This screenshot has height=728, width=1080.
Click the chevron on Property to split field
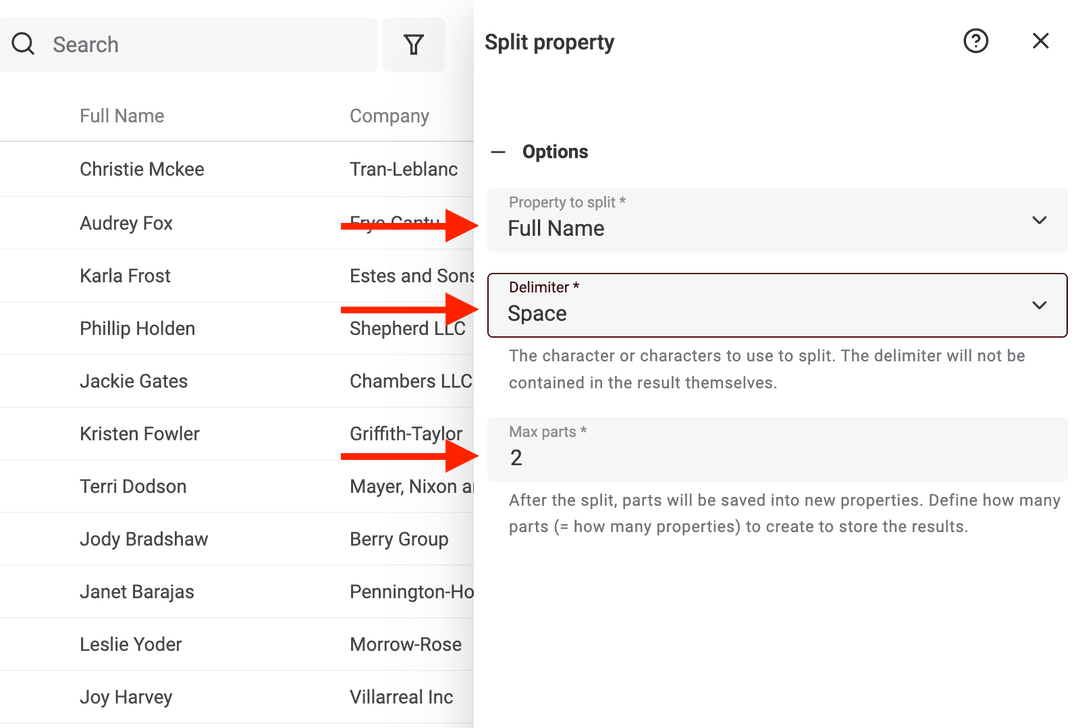point(1039,220)
